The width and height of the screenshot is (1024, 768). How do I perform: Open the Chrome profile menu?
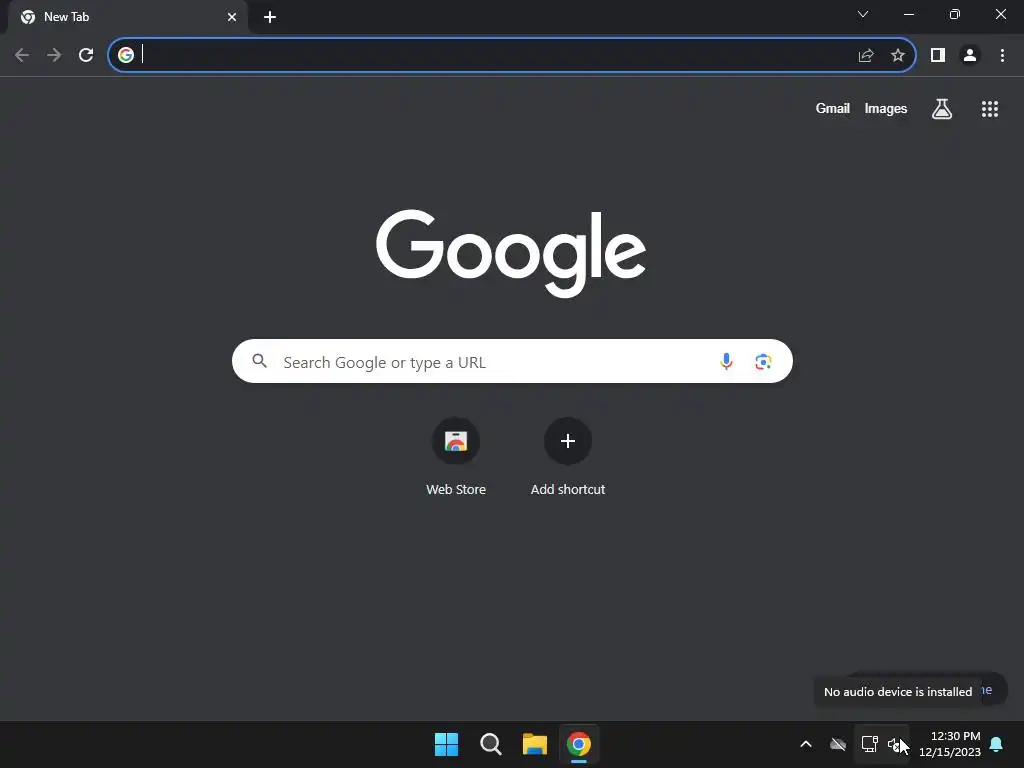pyautogui.click(x=970, y=56)
